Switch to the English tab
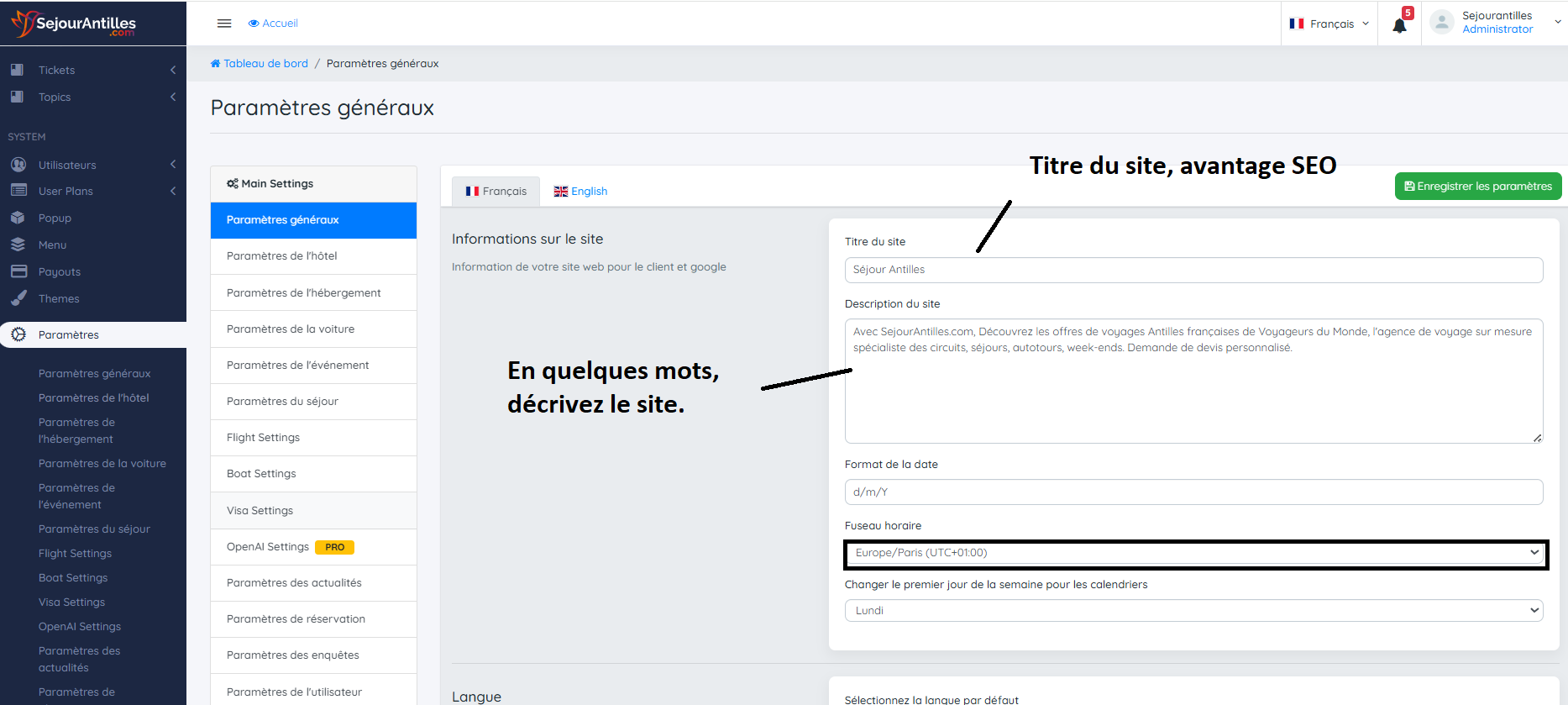Image resolution: width=1568 pixels, height=705 pixels. [580, 192]
